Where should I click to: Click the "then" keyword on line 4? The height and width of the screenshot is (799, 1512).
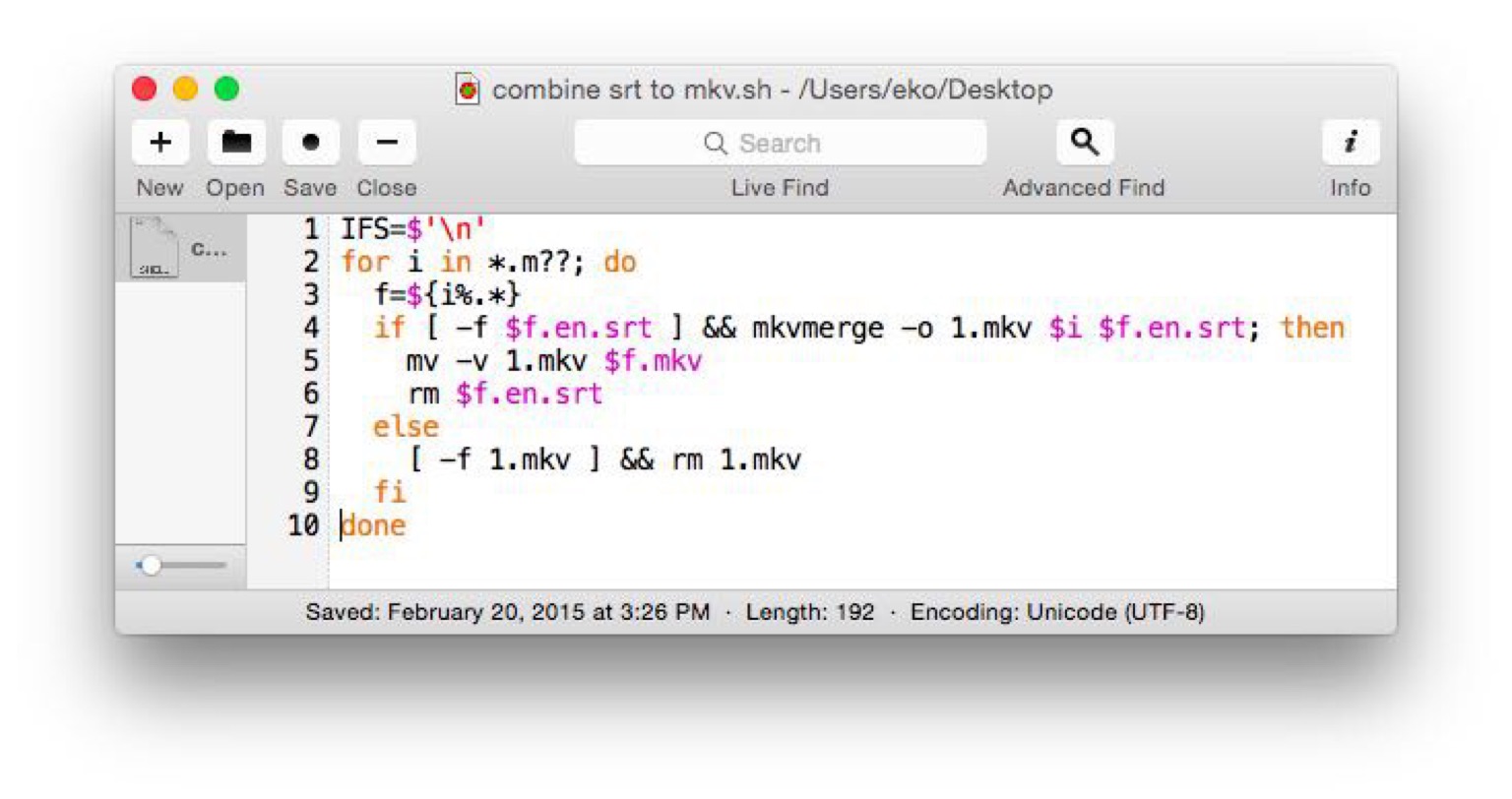point(1312,328)
